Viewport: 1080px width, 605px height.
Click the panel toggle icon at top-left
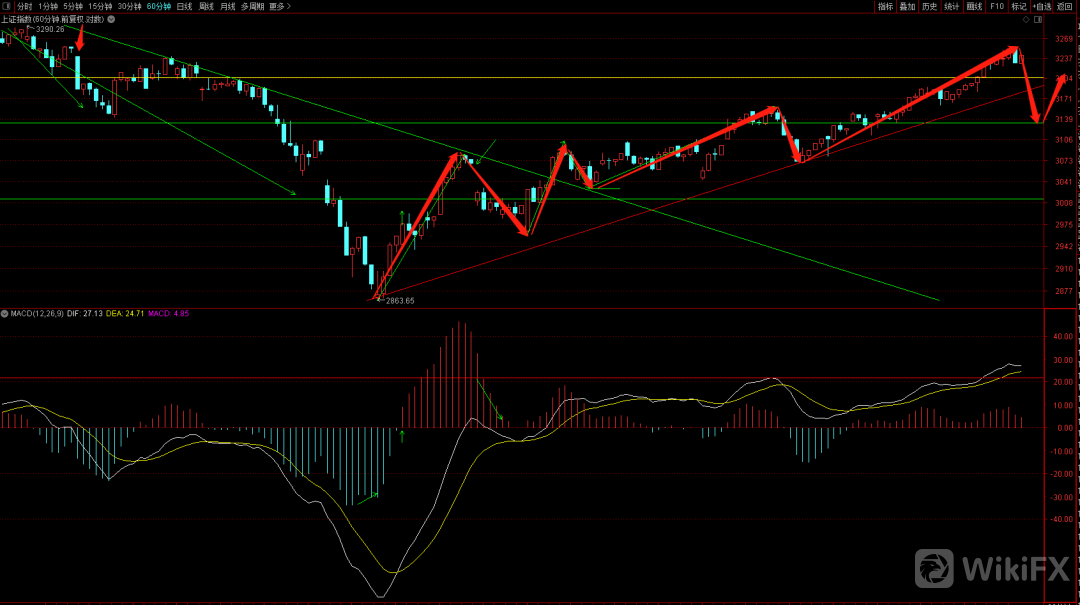tap(7, 6)
